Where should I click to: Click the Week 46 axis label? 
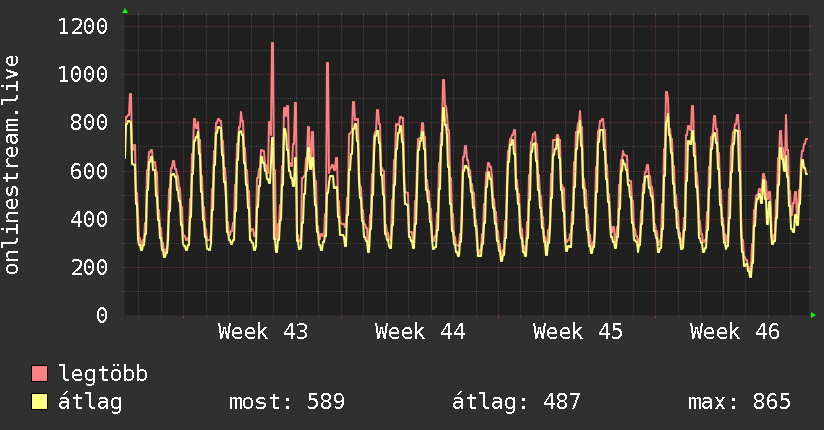coord(735,332)
